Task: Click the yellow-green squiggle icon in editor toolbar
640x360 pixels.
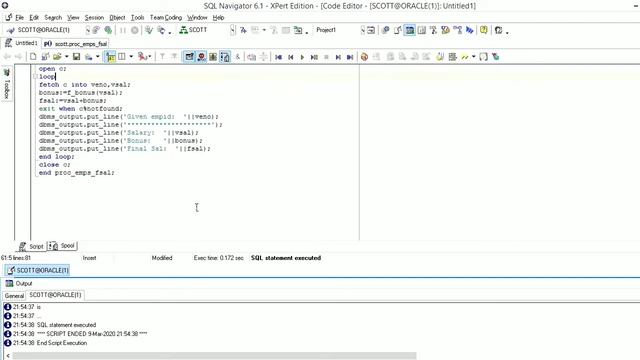Action: (464, 57)
